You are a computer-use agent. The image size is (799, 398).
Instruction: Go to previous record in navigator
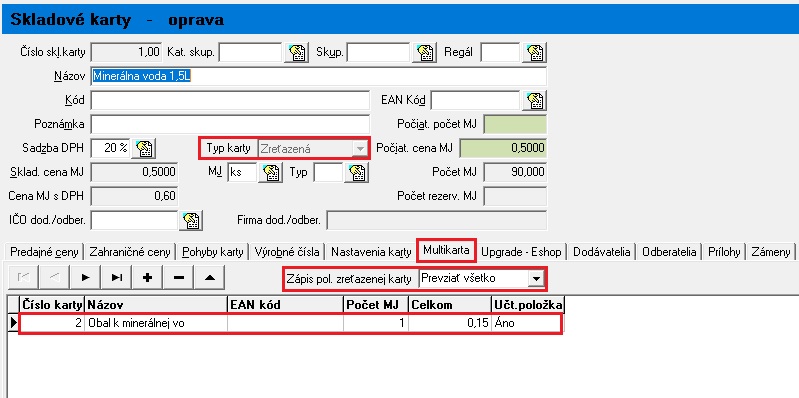(x=55, y=277)
